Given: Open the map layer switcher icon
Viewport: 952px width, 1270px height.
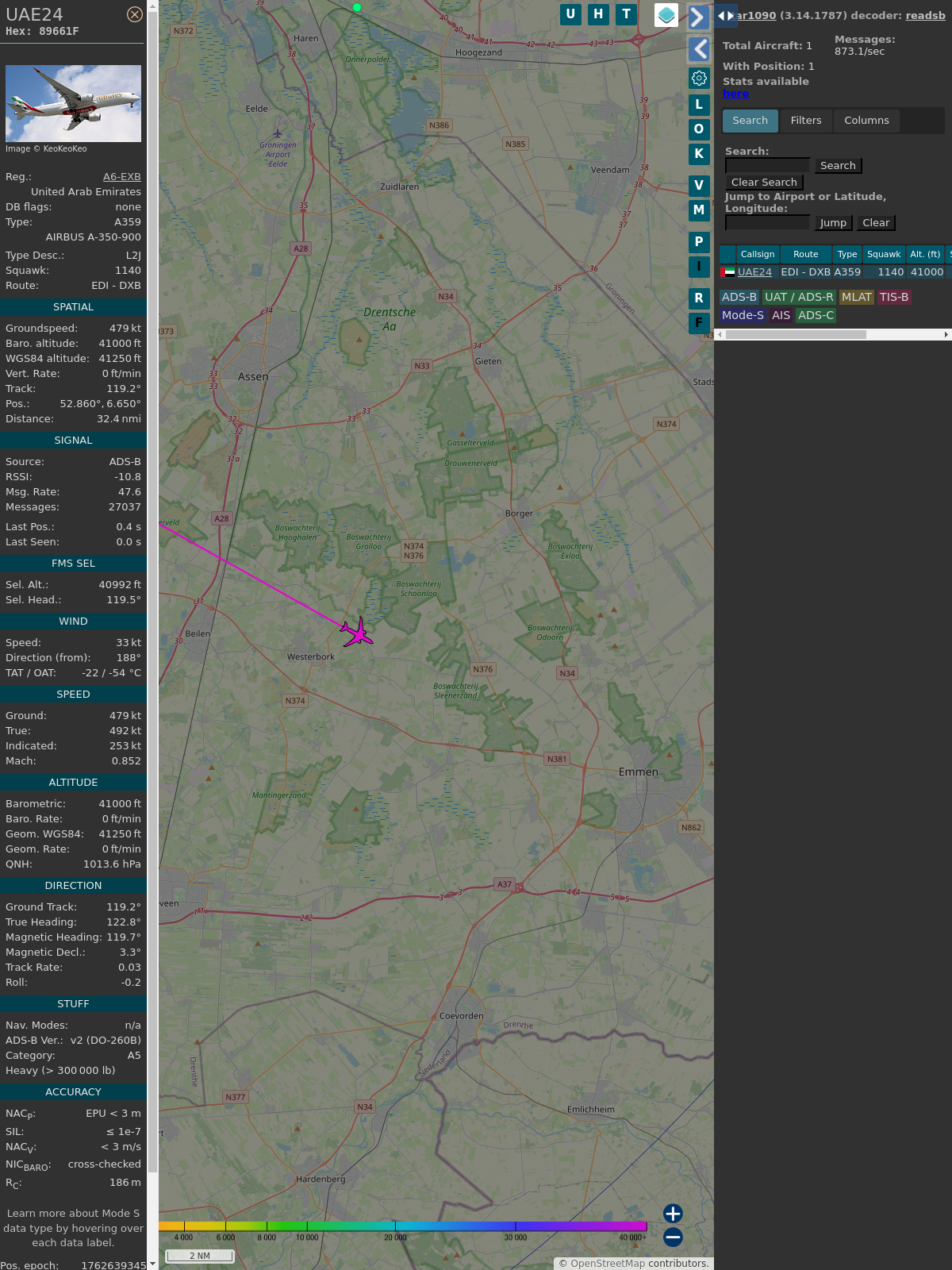Looking at the screenshot, I should [666, 15].
